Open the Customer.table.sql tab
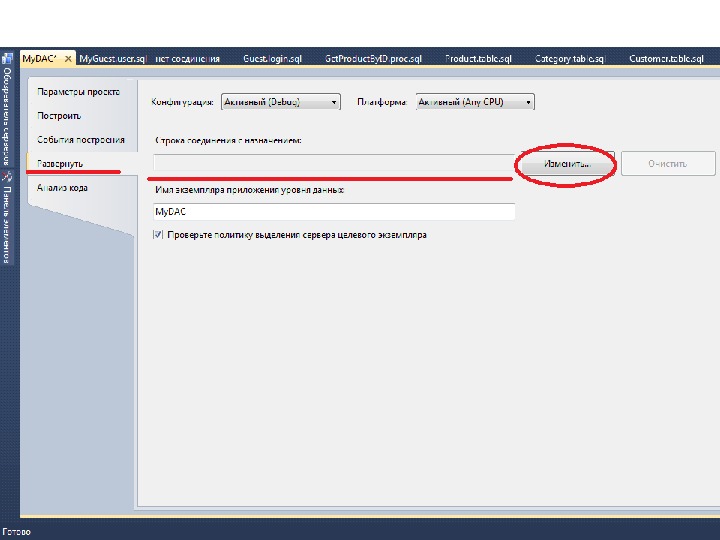The width and height of the screenshot is (720, 540). (x=666, y=59)
